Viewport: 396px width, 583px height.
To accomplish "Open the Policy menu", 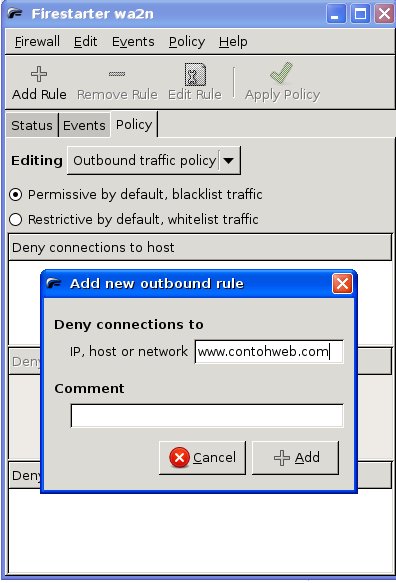I will point(187,41).
